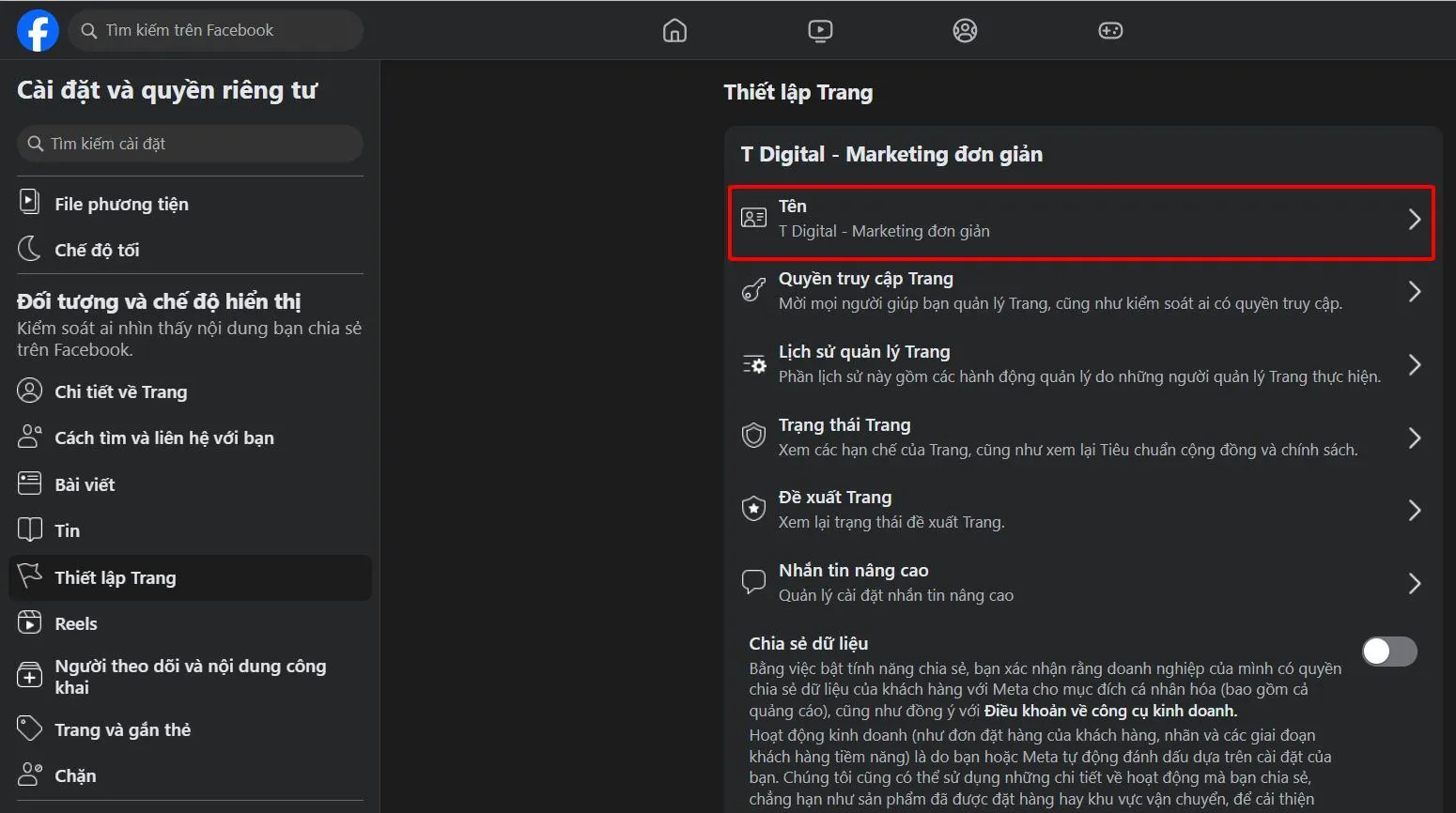Image resolution: width=1456 pixels, height=813 pixels.
Task: Click the shield icon for Trạng thái Trang
Action: point(753,435)
